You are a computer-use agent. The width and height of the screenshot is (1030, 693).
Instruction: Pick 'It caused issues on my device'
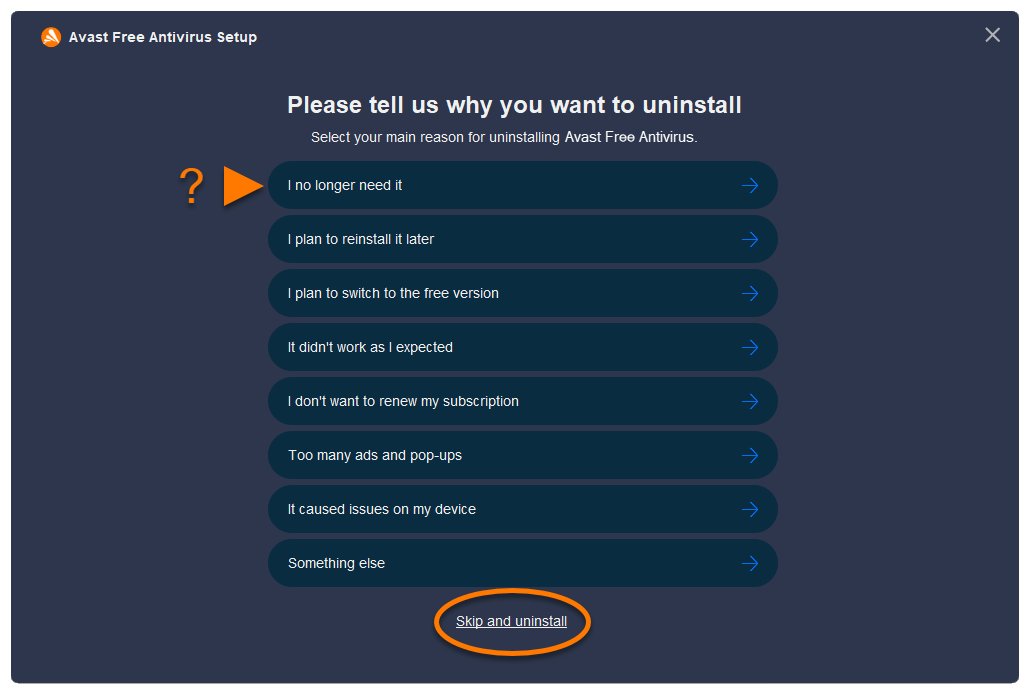point(382,509)
